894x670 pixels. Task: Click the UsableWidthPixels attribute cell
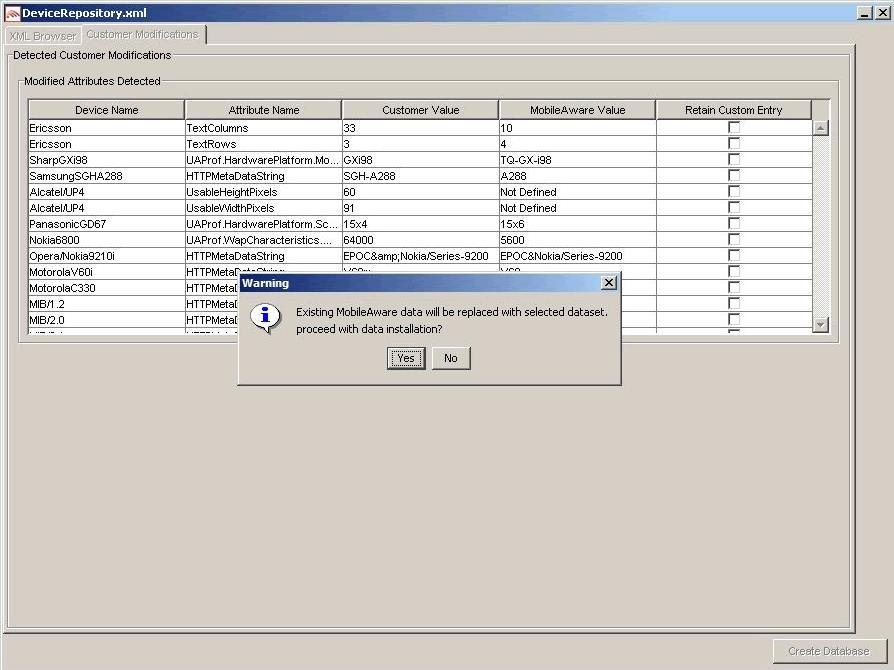263,208
